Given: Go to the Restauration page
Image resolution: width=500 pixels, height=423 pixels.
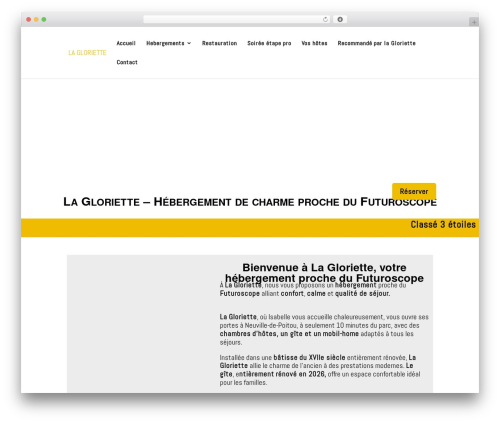Looking at the screenshot, I should coord(219,43).
